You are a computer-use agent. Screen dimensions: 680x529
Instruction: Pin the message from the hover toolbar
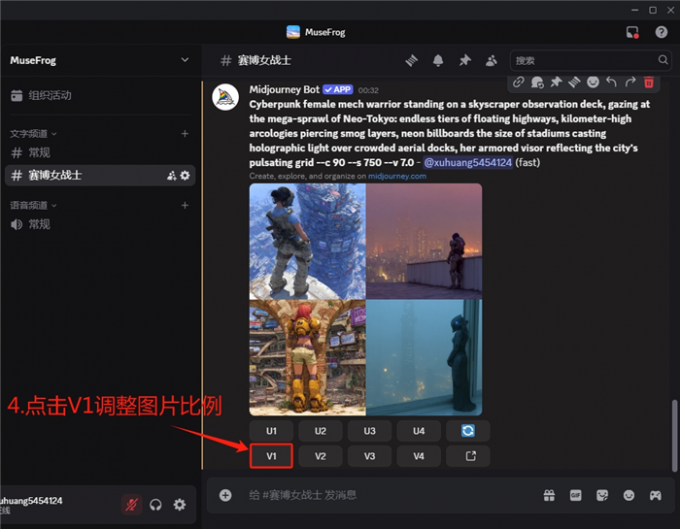(556, 82)
